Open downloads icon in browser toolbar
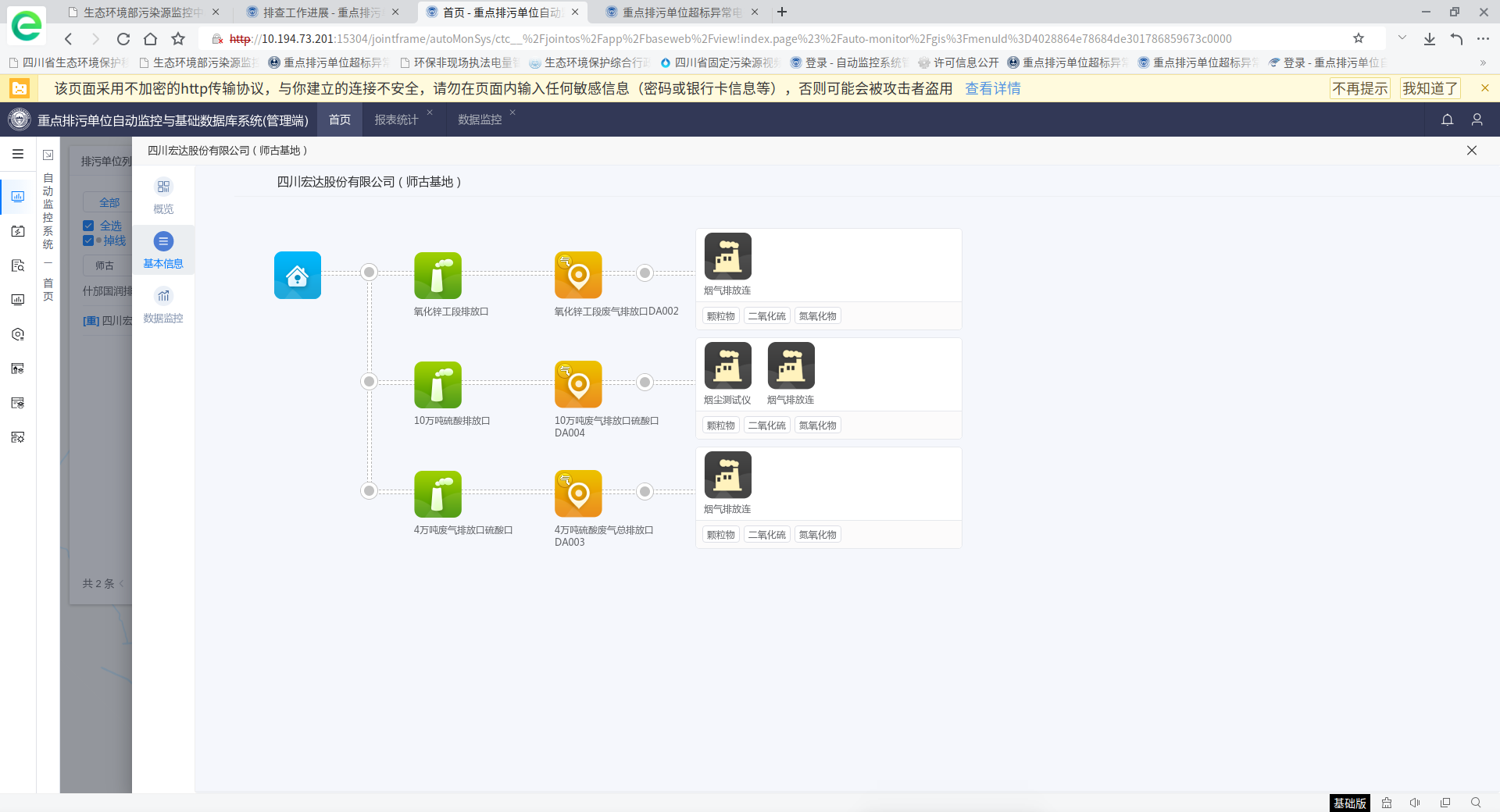Image resolution: width=1500 pixels, height=812 pixels. (1429, 39)
